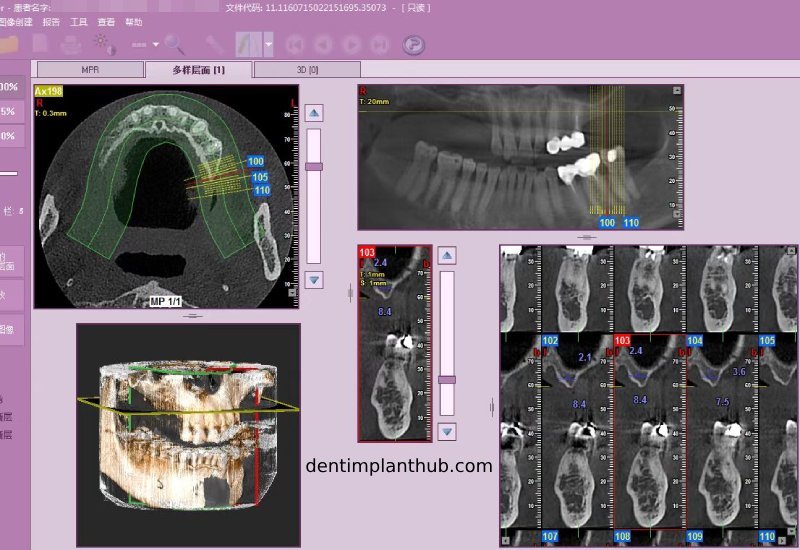
Task: Click the down arrow beside the axial view
Action: point(314,280)
